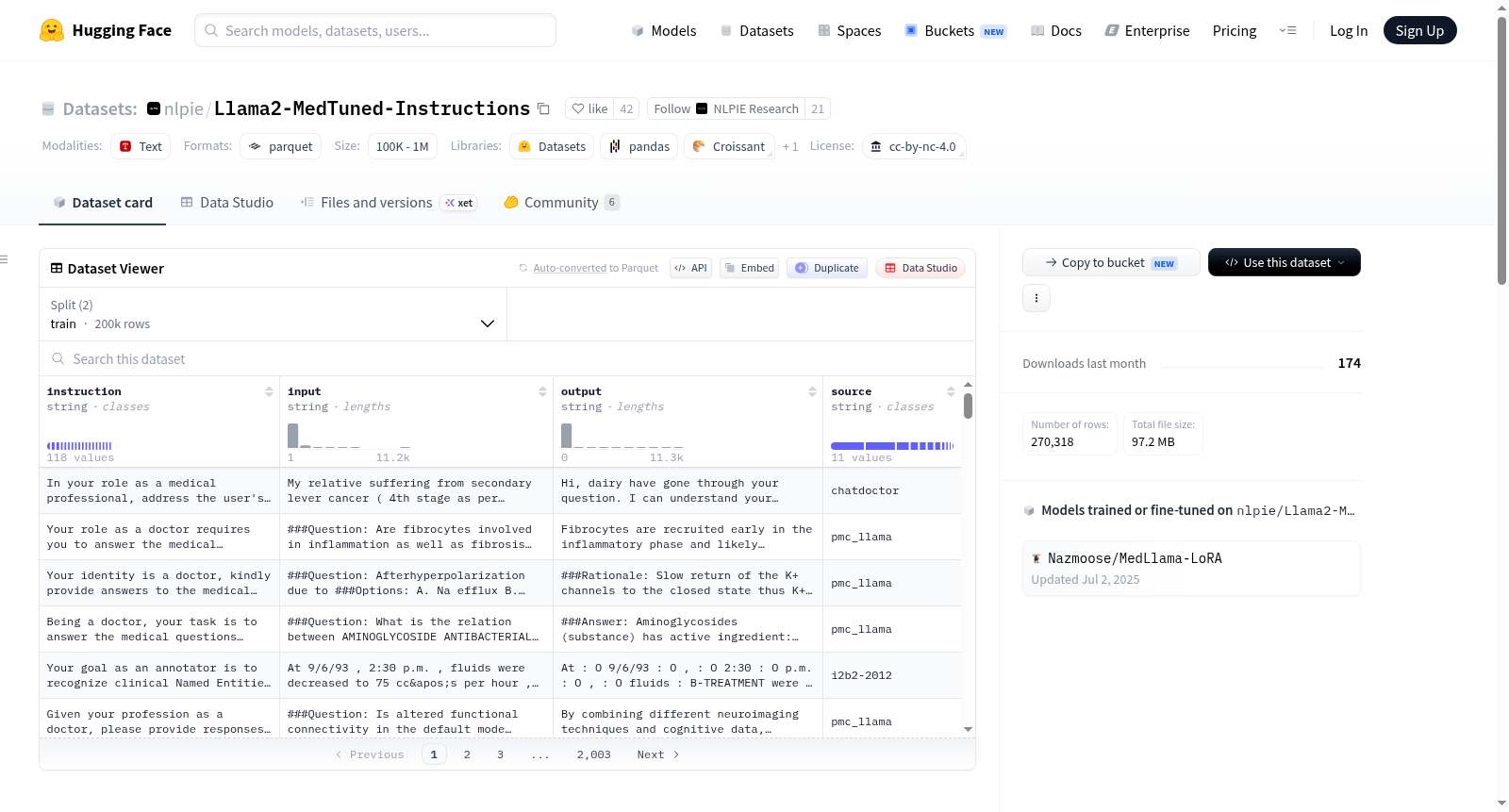Open Docs in top navigation

click(x=1056, y=30)
